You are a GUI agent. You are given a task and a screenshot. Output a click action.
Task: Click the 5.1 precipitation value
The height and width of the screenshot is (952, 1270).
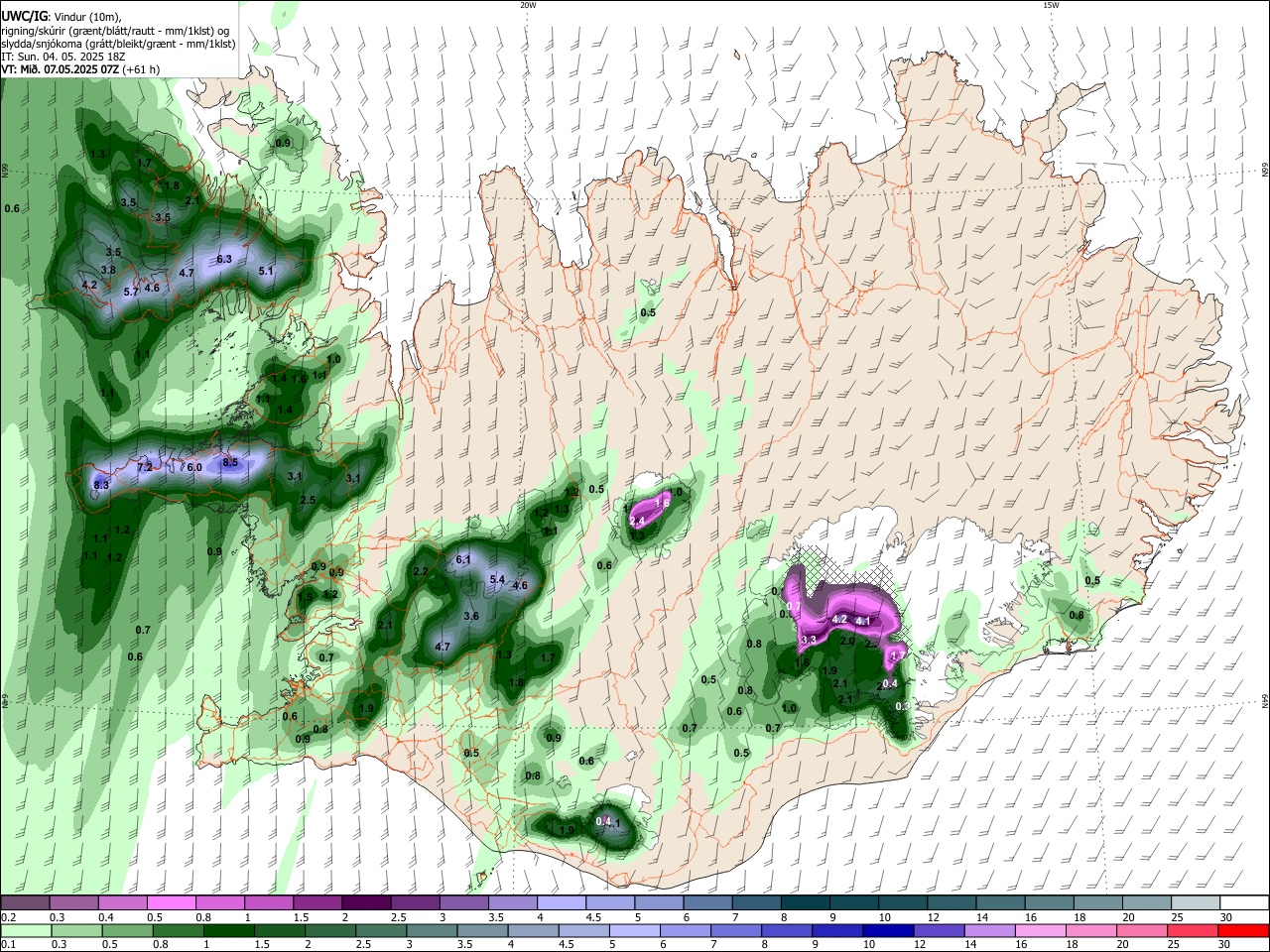[266, 271]
